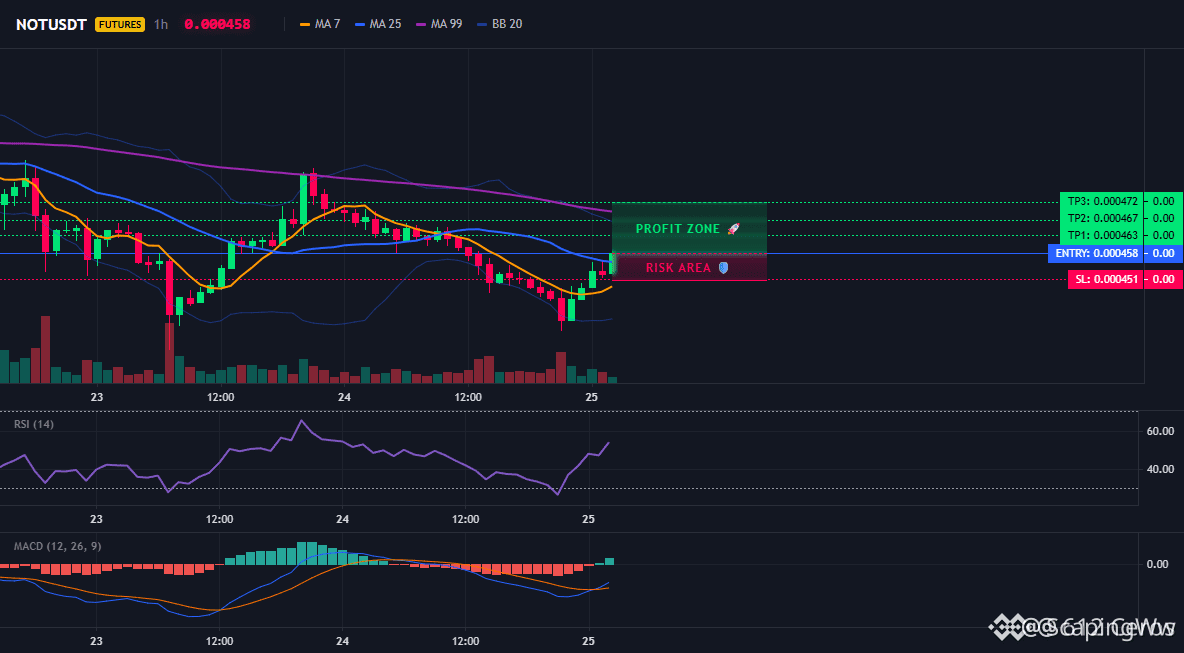The image size is (1184, 653).
Task: Click the MA 7 legend entry
Action: tap(320, 24)
